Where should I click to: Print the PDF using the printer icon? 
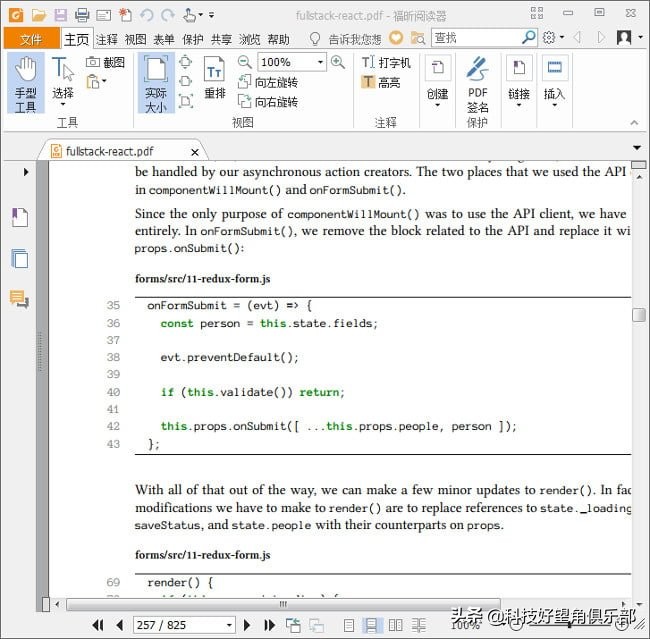point(82,15)
